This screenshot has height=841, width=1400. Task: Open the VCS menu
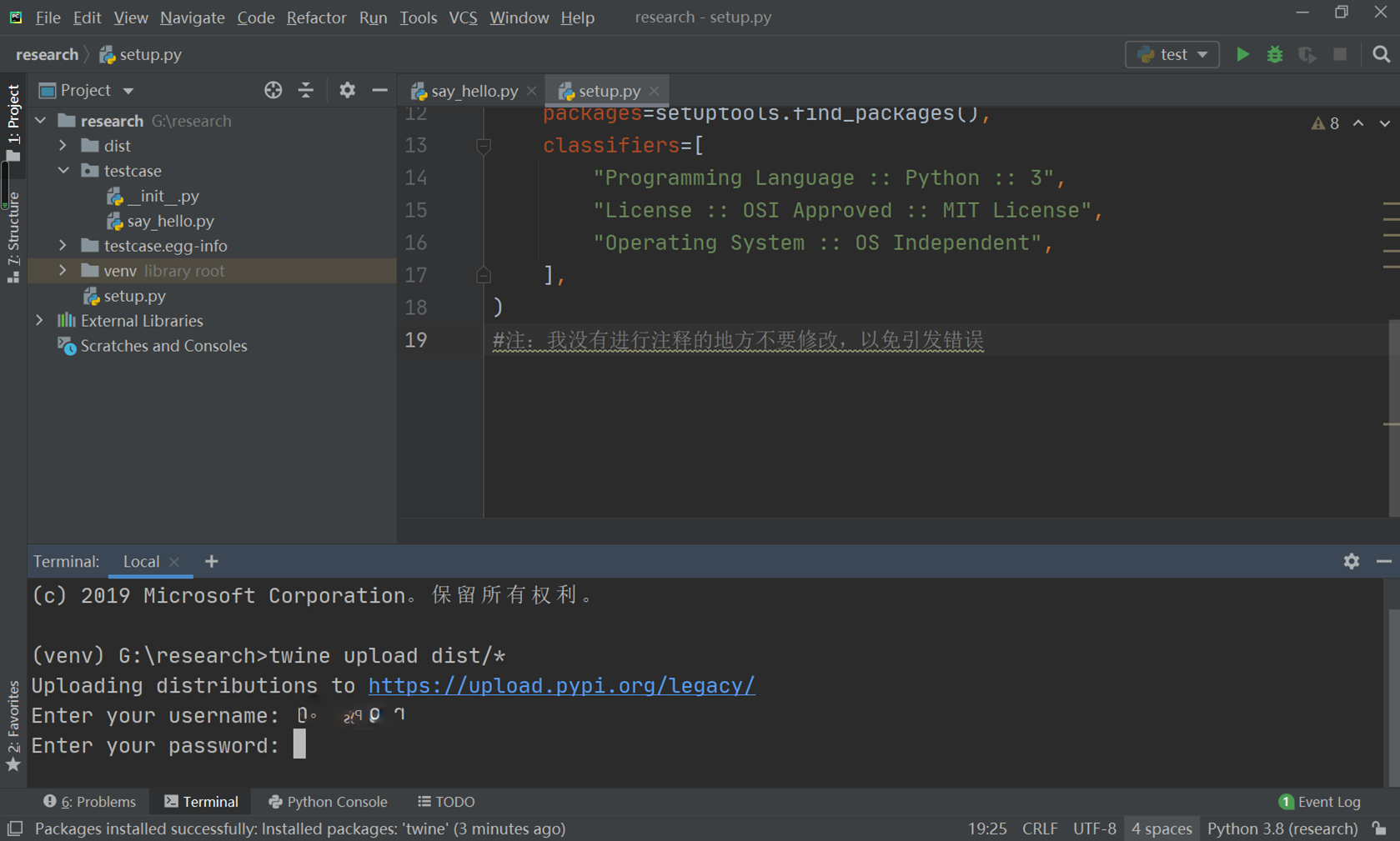pyautogui.click(x=463, y=18)
